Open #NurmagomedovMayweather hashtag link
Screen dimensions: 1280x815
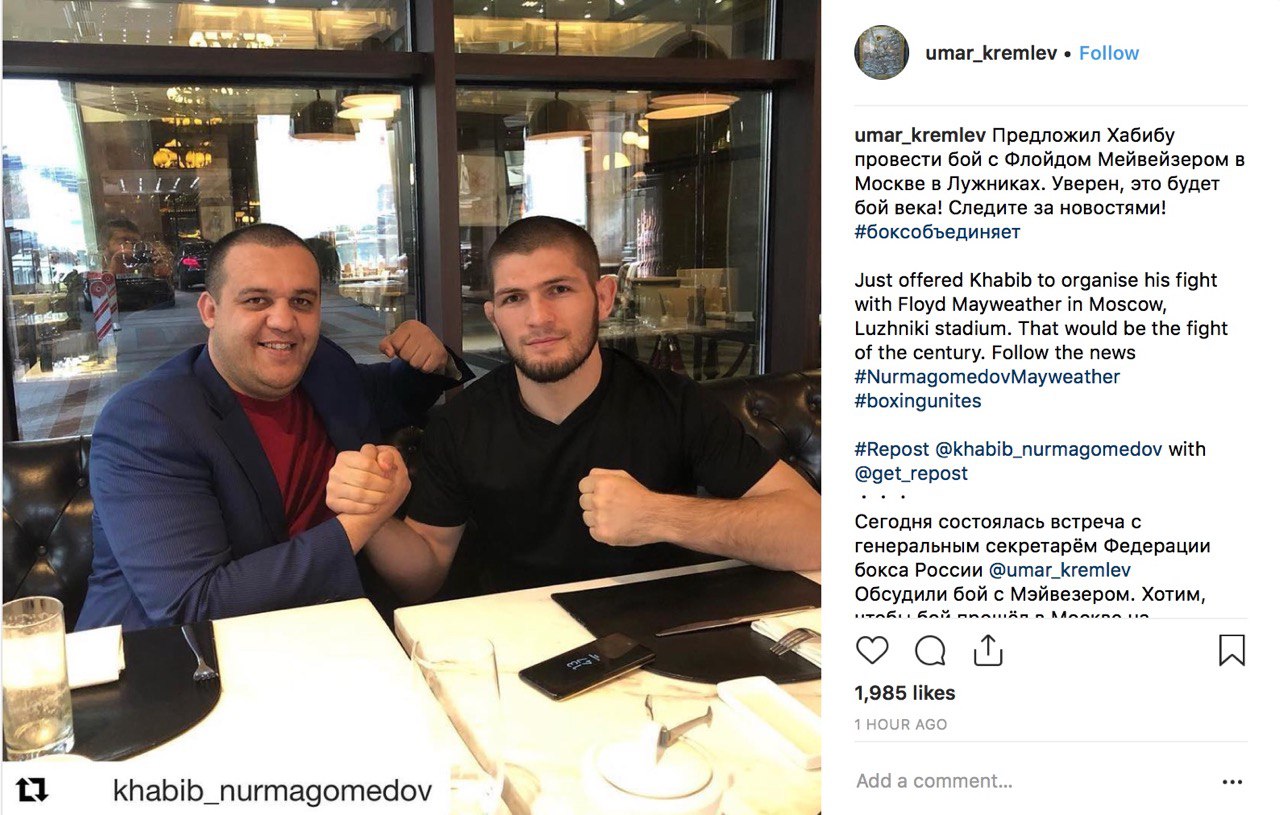coord(987,377)
